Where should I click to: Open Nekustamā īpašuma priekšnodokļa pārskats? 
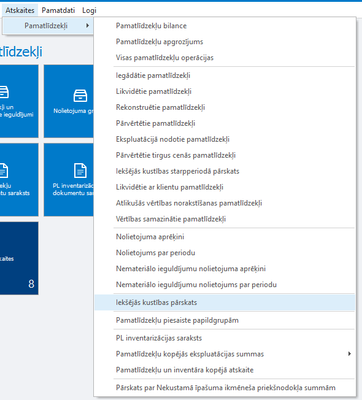click(x=225, y=388)
